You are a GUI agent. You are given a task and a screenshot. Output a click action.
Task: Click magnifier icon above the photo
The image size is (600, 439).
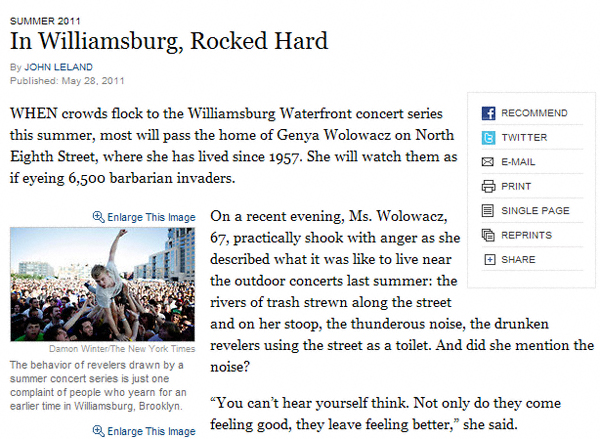coord(98,217)
